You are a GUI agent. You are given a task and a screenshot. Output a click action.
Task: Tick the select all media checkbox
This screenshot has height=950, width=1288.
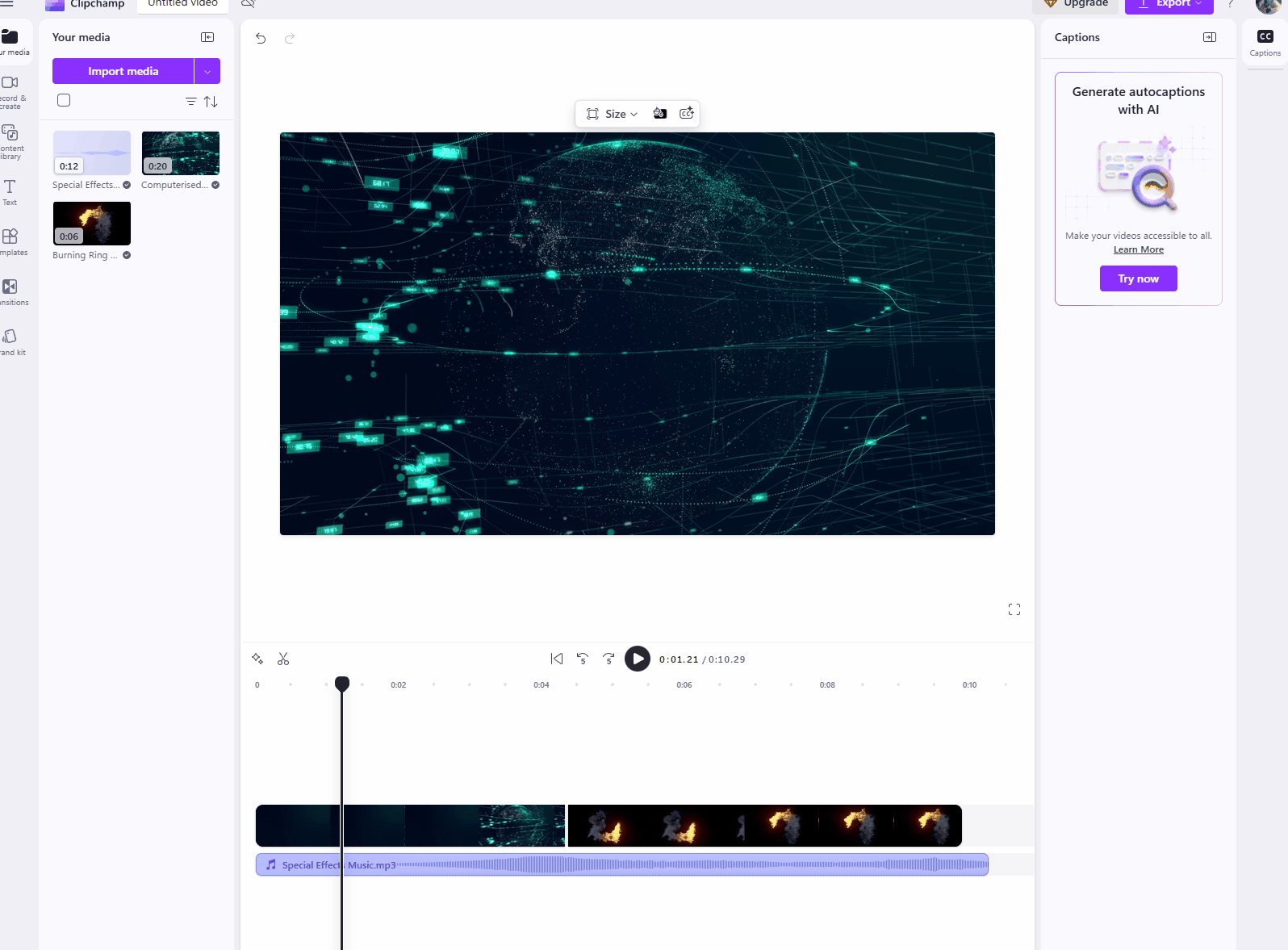click(64, 100)
